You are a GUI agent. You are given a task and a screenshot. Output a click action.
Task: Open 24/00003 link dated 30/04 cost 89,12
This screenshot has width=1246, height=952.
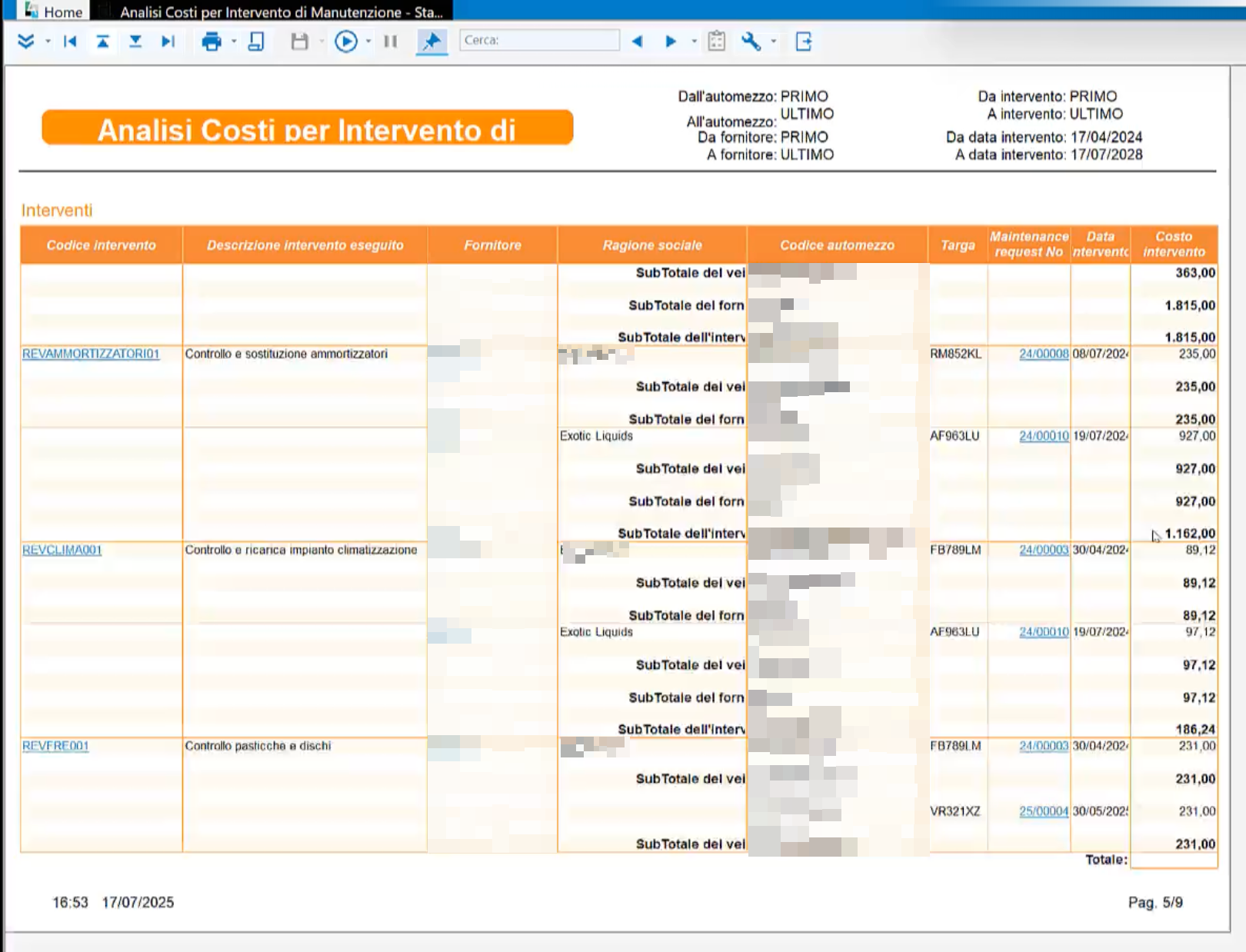coord(1044,550)
